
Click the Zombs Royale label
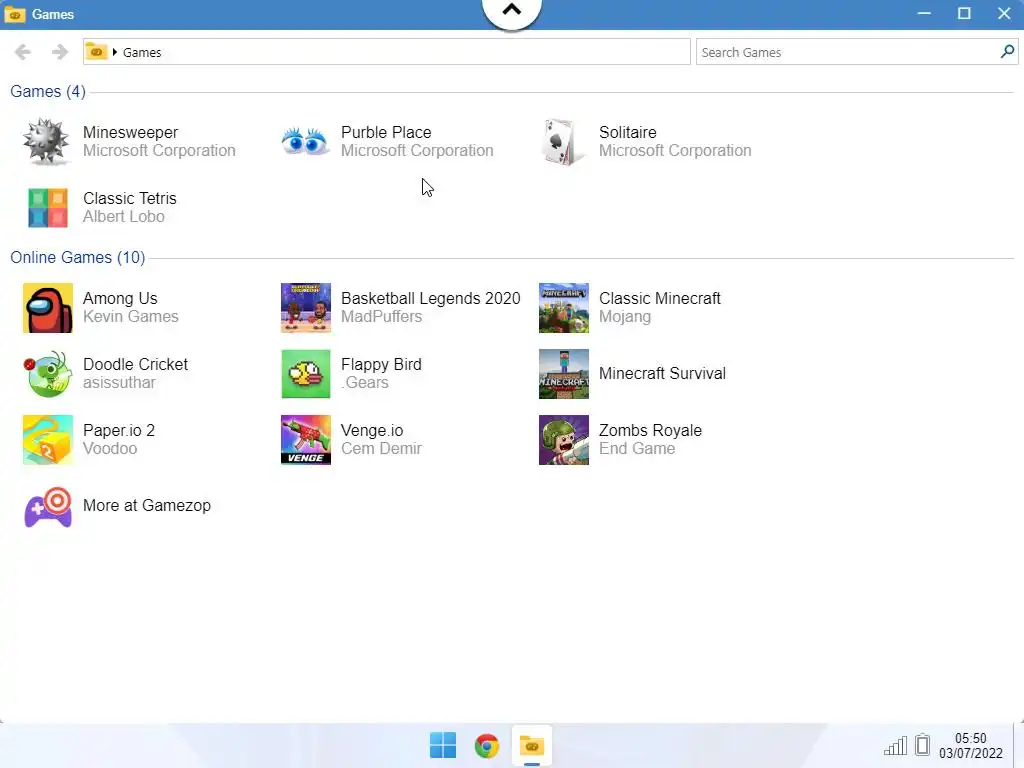[x=650, y=430]
